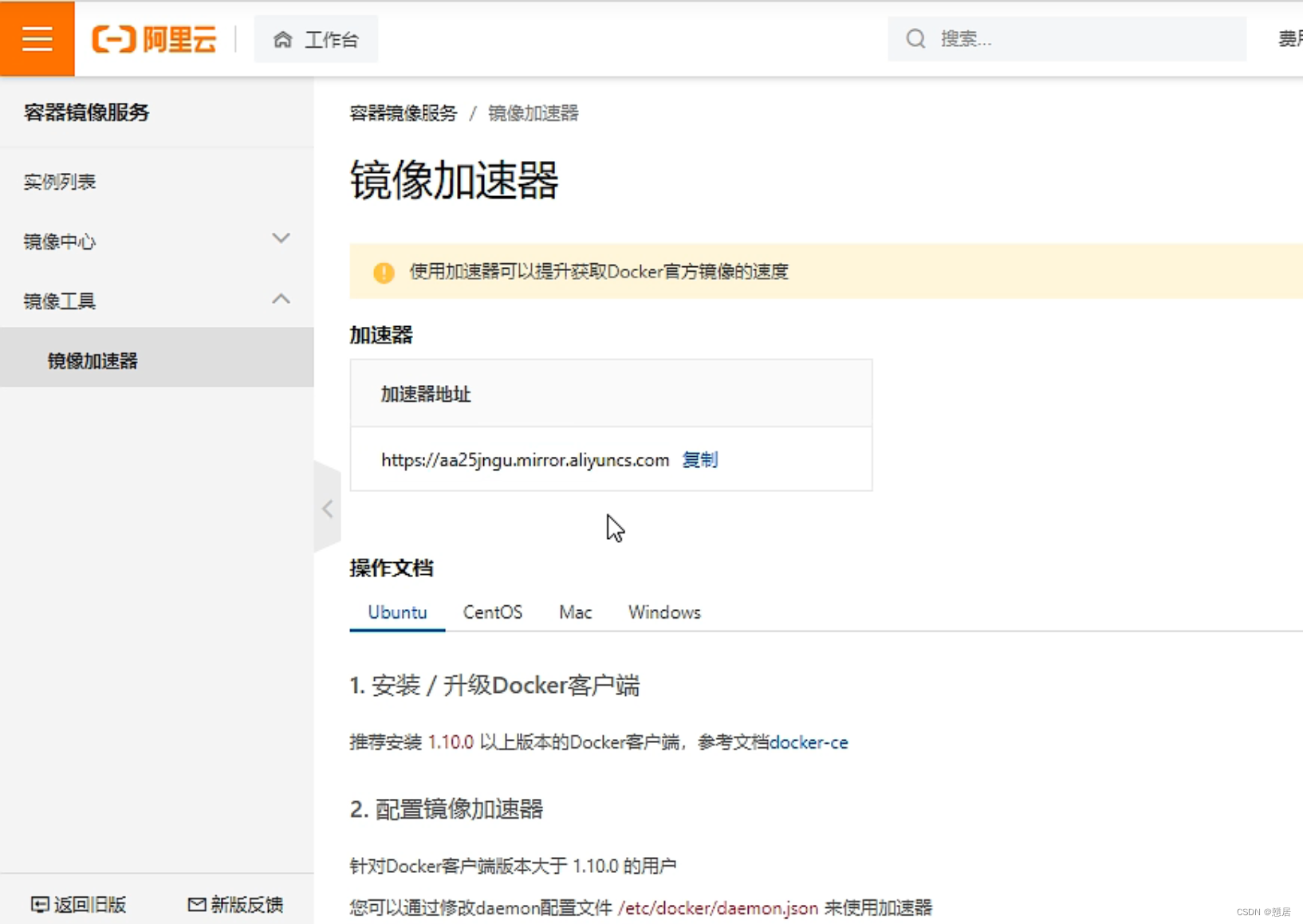
Task: Open 新版反馈 feedback link
Action: [235, 905]
